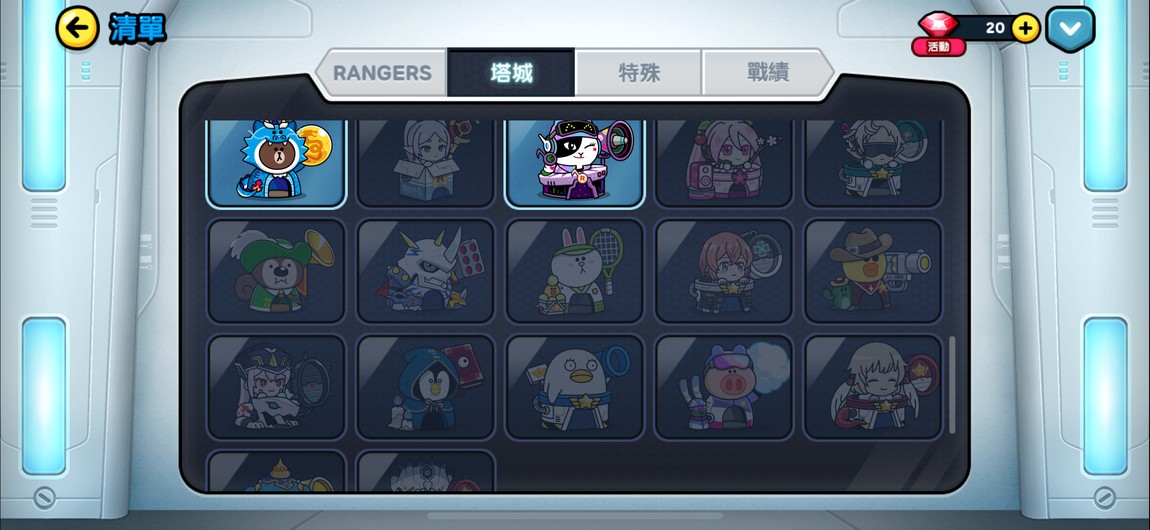Viewport: 1150px width, 530px height.
Task: Choose the squirrel with green hat and horn
Action: [x=276, y=270]
